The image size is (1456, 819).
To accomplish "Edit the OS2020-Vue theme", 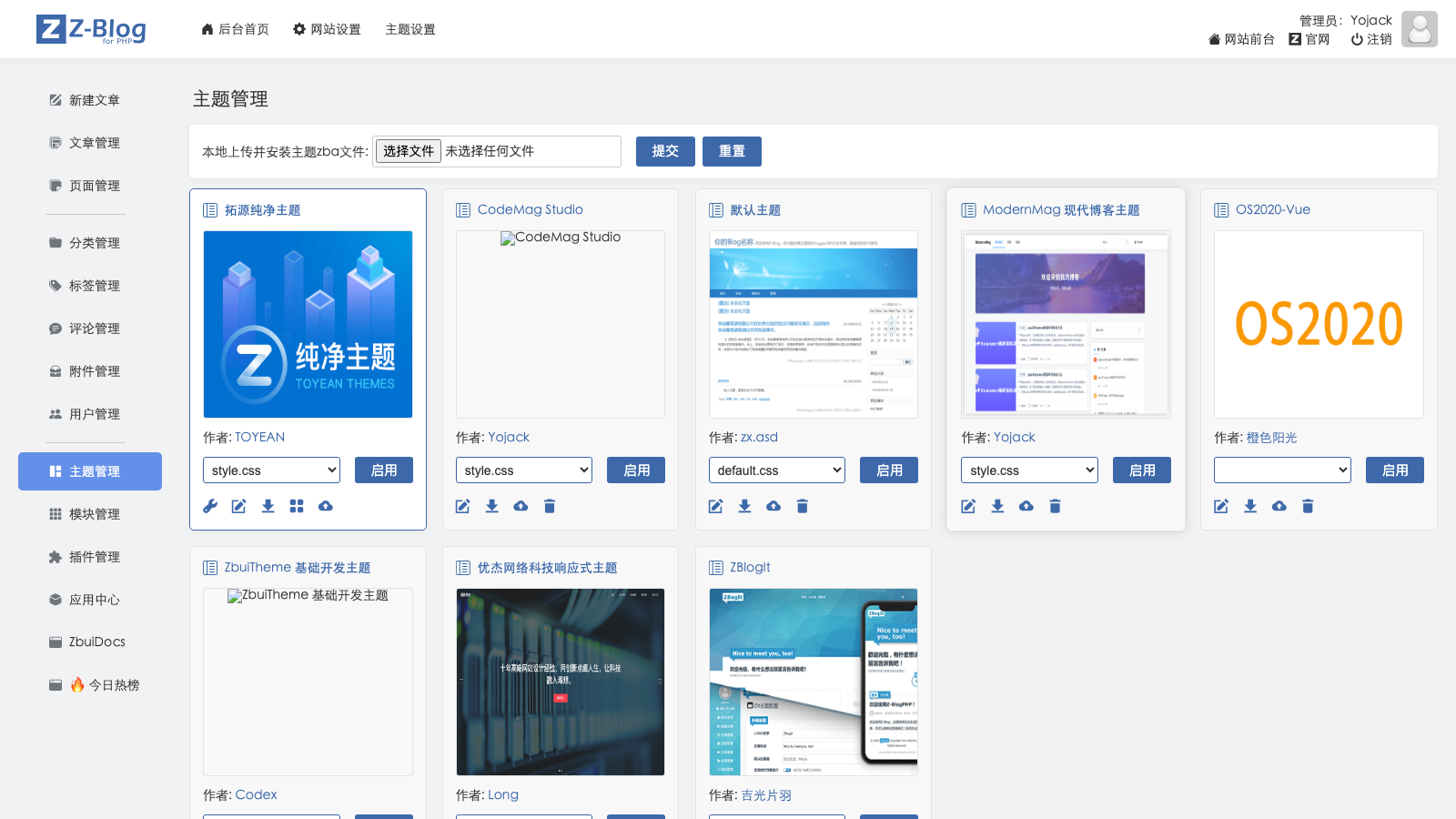I will click(1221, 506).
